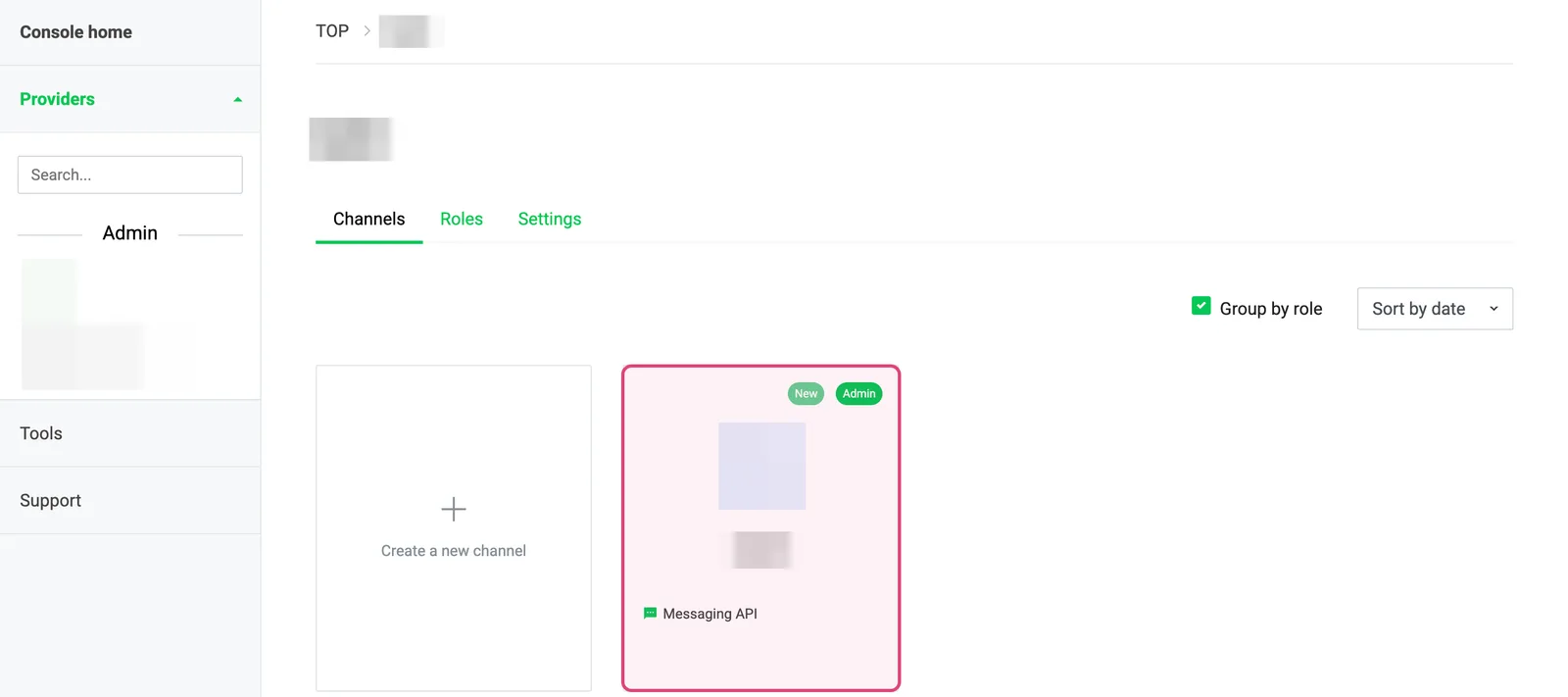Click the Messaging API chat icon
The height and width of the screenshot is (697, 1568).
click(x=650, y=613)
